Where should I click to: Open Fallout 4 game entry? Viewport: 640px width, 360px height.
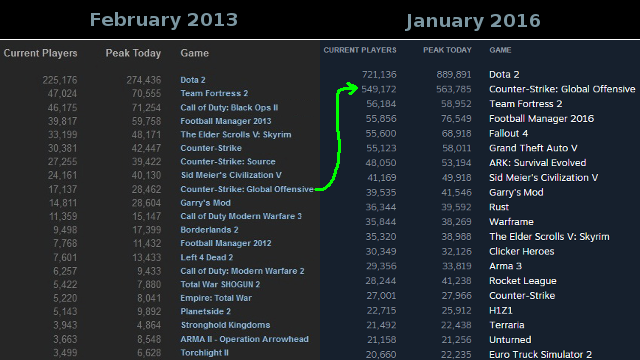(x=508, y=133)
